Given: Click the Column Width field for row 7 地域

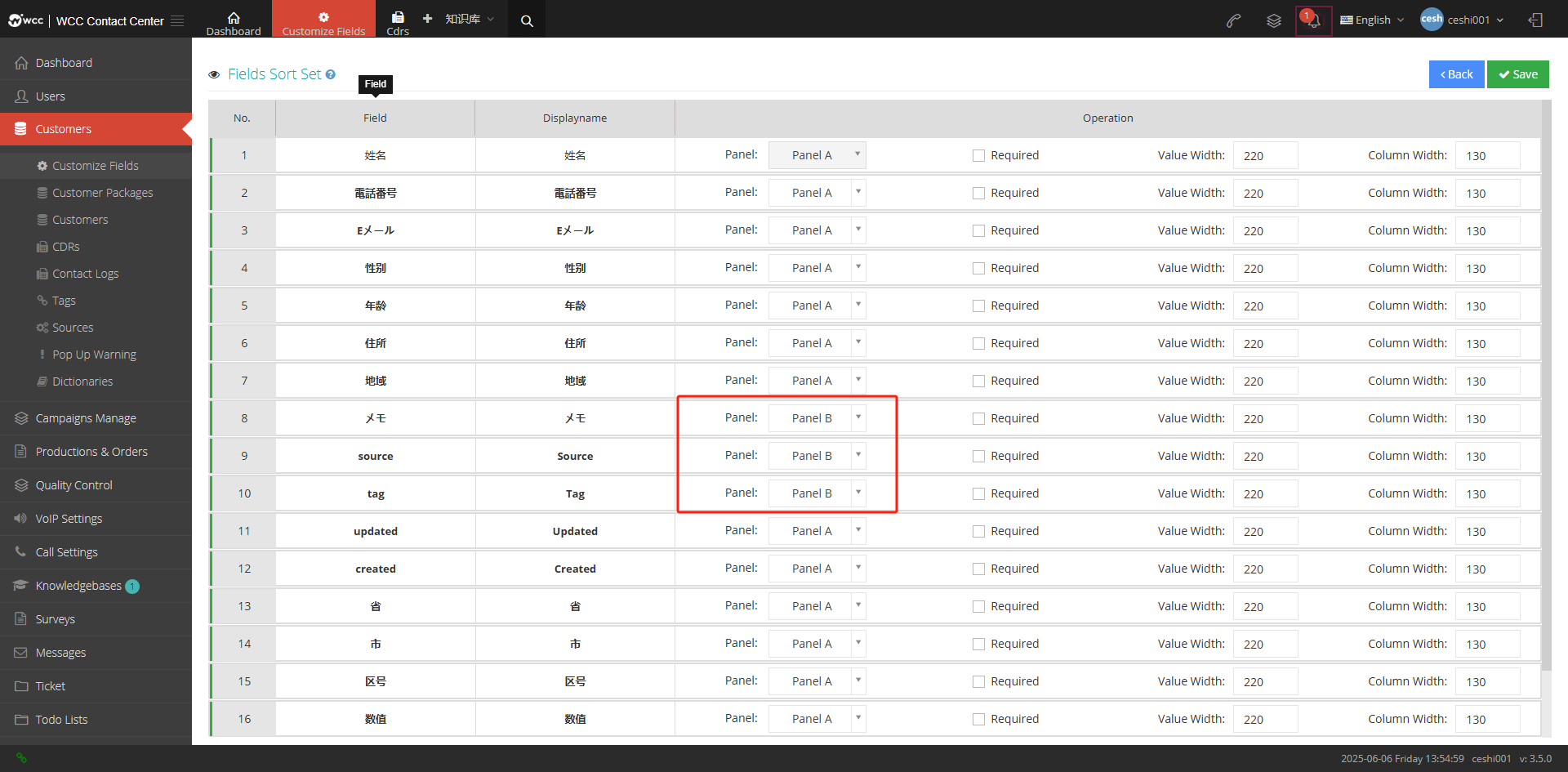Looking at the screenshot, I should click(1487, 381).
